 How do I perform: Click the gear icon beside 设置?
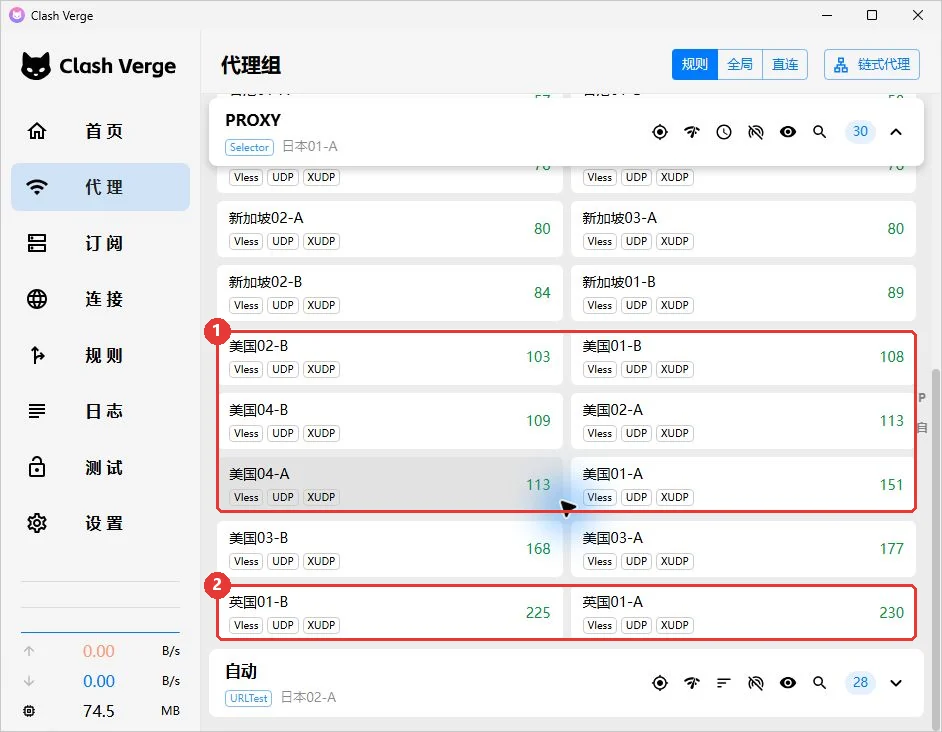coord(37,523)
